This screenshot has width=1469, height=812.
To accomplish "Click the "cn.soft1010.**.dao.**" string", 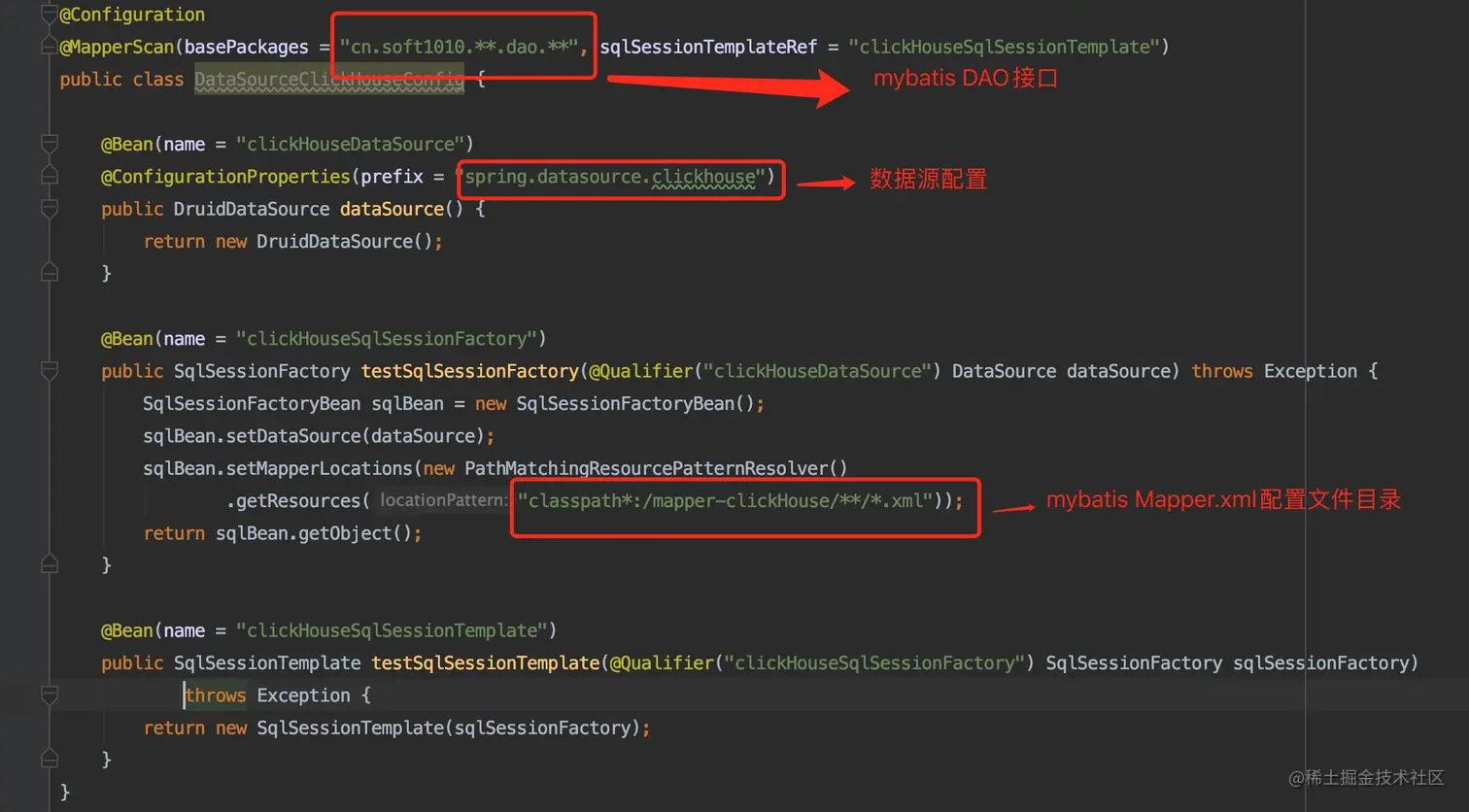I will coord(460,47).
